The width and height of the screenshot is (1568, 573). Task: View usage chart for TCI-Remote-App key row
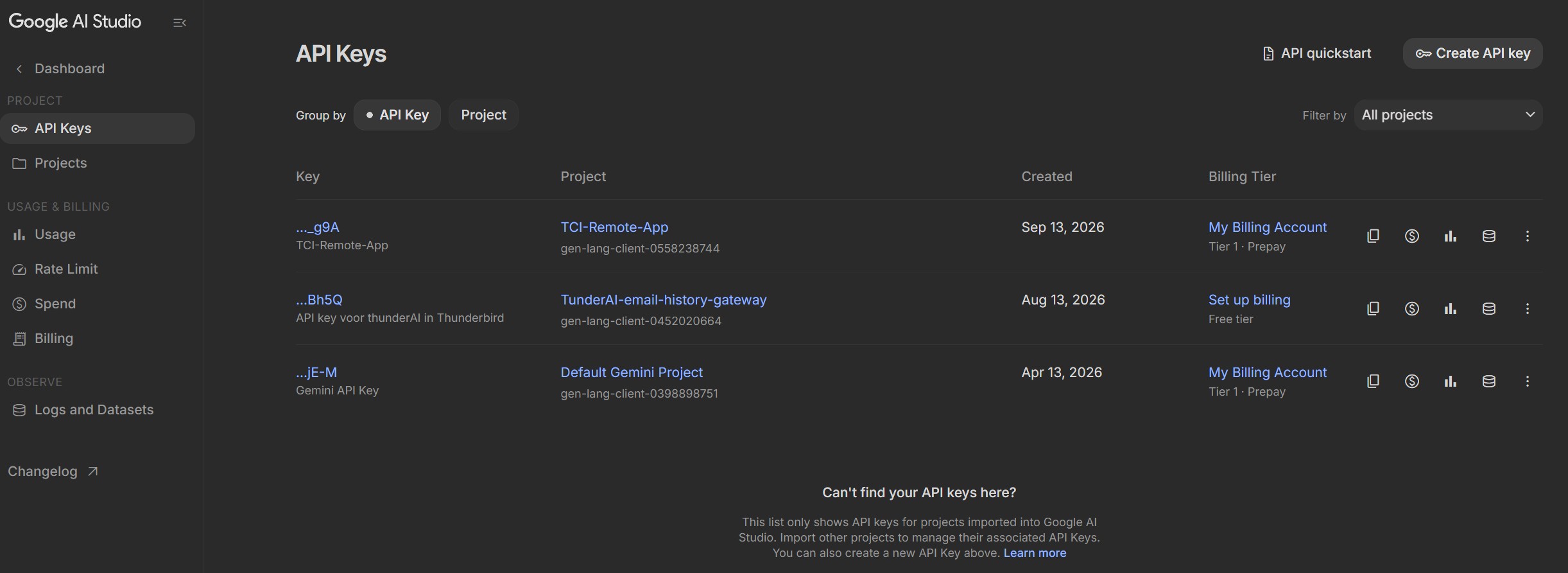[x=1450, y=236]
